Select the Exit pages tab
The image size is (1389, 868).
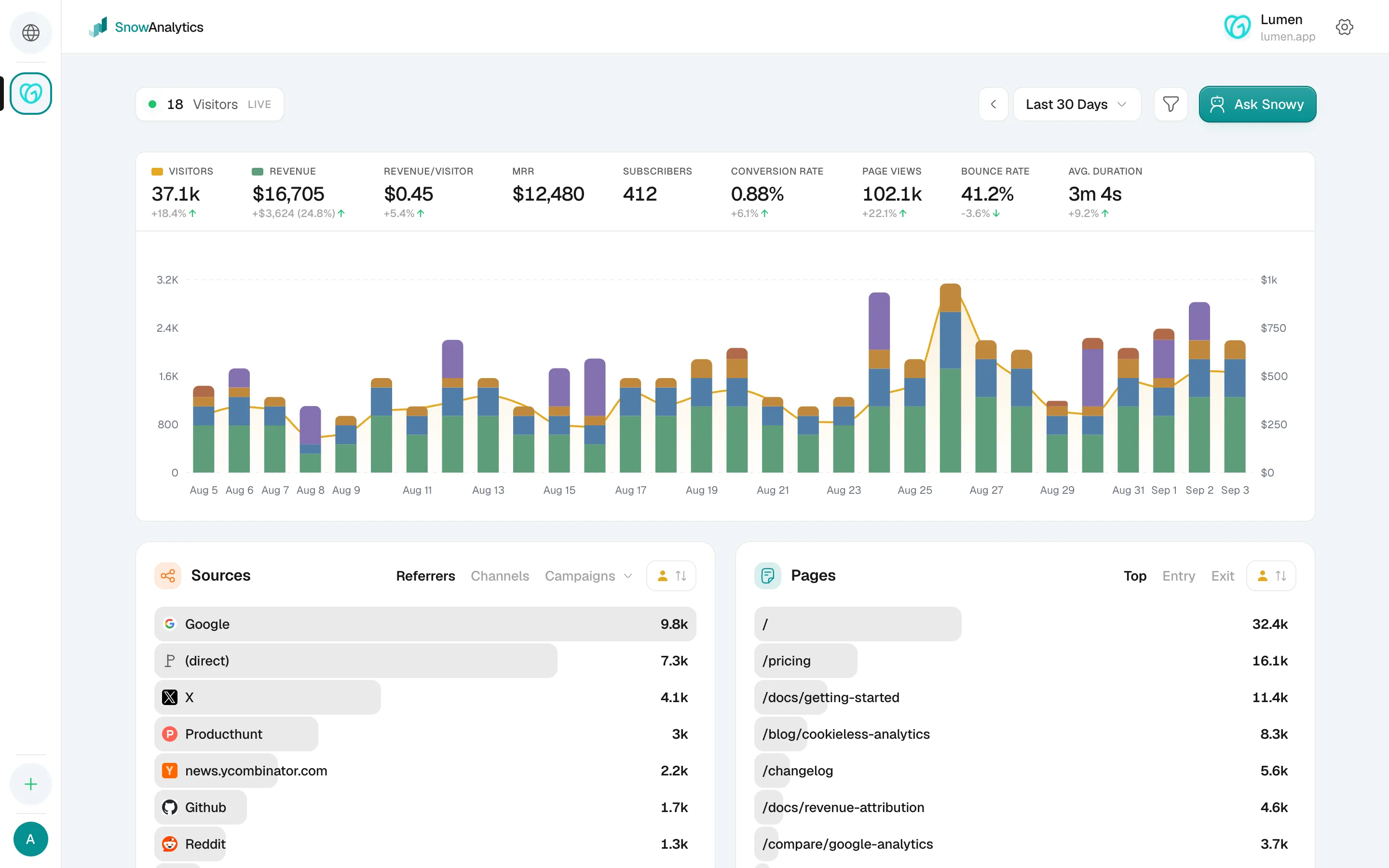(x=1223, y=576)
